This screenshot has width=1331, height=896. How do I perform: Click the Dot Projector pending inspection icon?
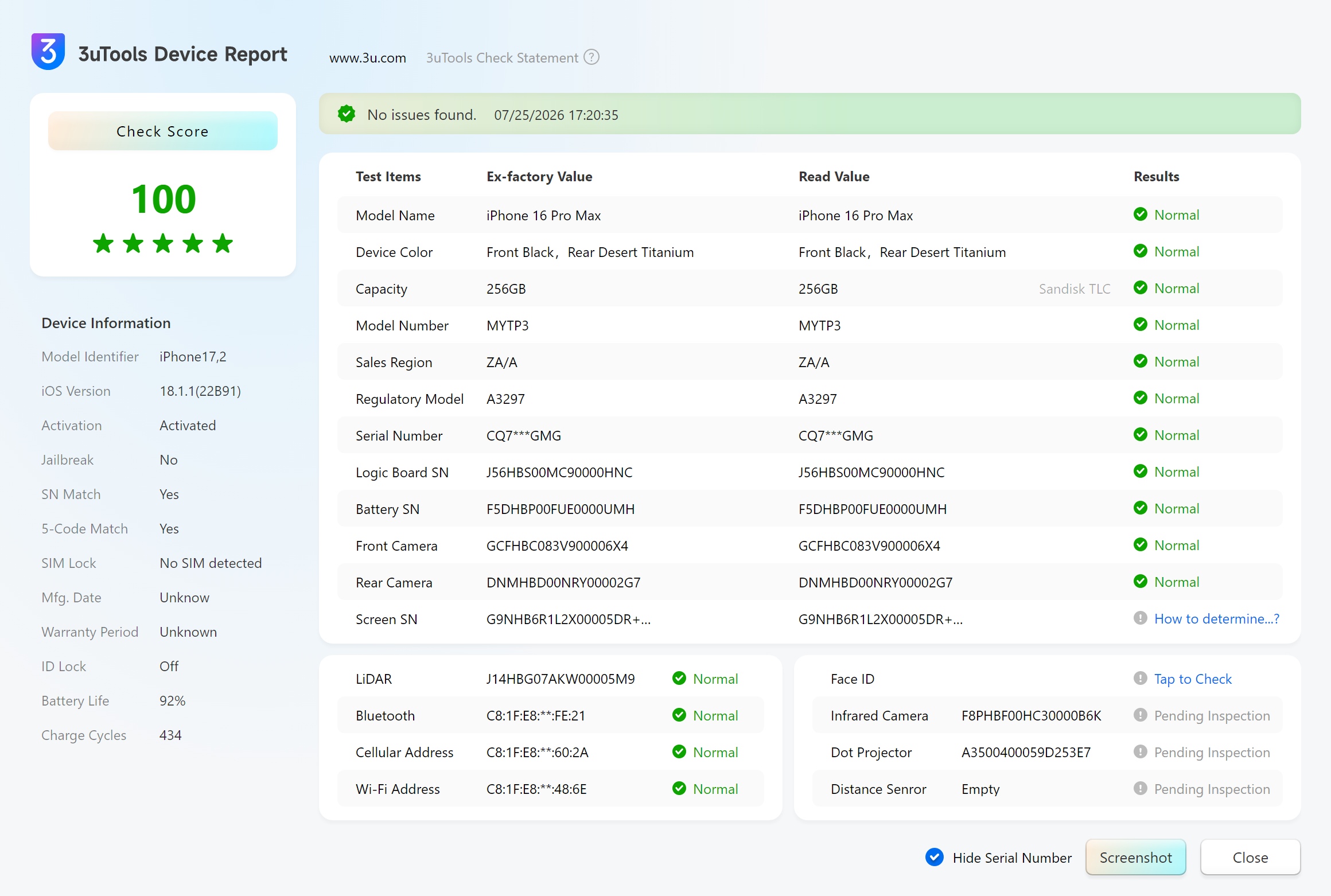pyautogui.click(x=1141, y=751)
